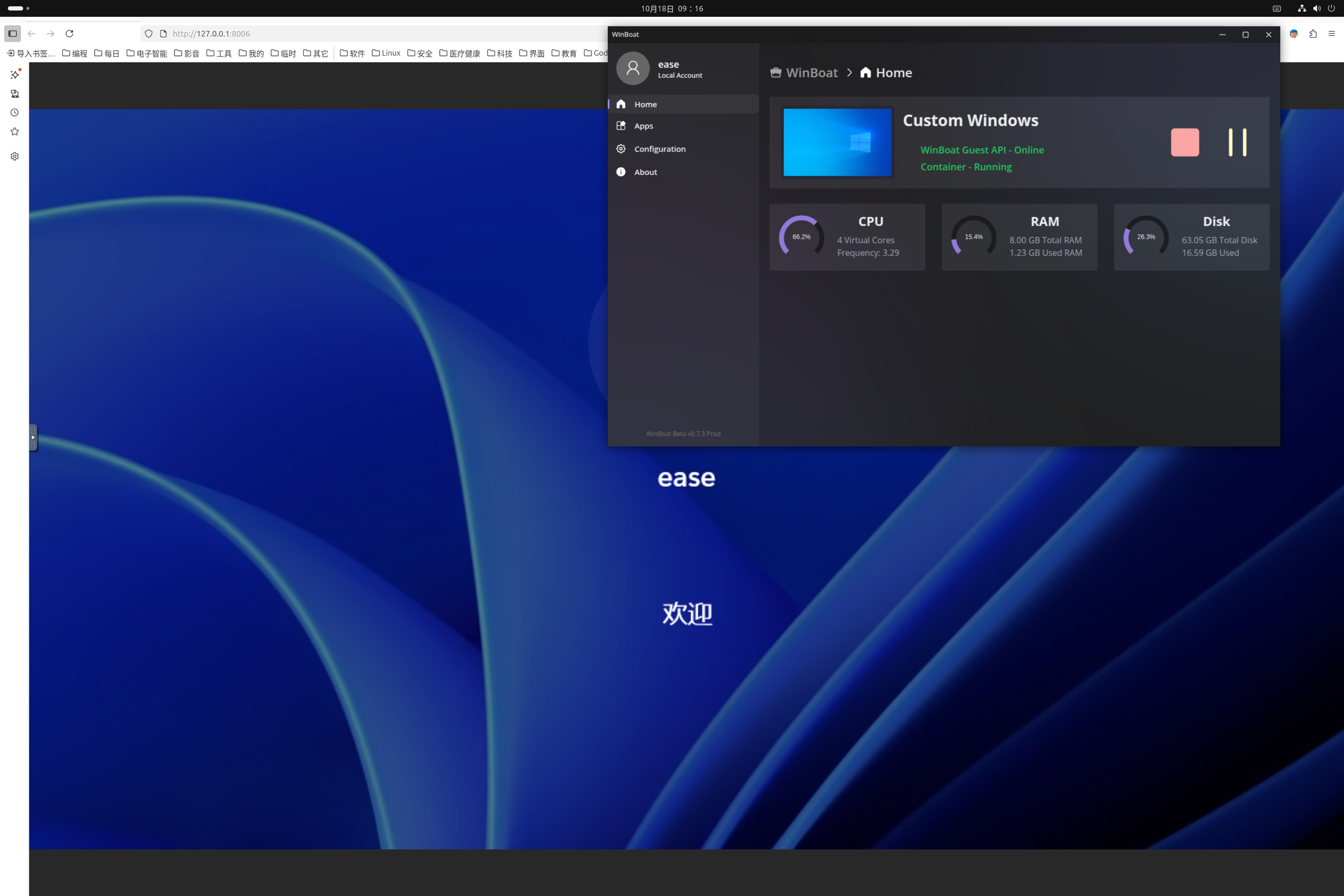Image resolution: width=1344 pixels, height=896 pixels.
Task: Open browser history from sidebar
Action: pos(15,113)
